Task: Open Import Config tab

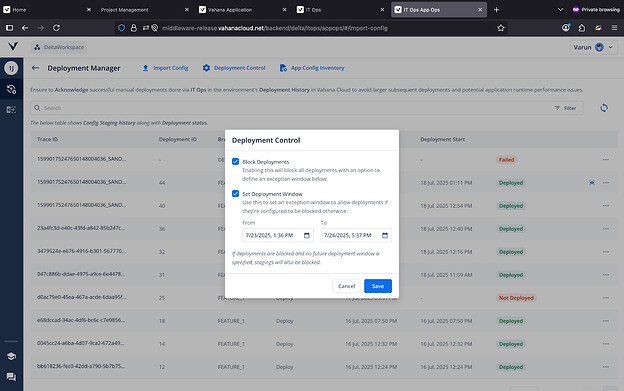Action: (x=166, y=68)
